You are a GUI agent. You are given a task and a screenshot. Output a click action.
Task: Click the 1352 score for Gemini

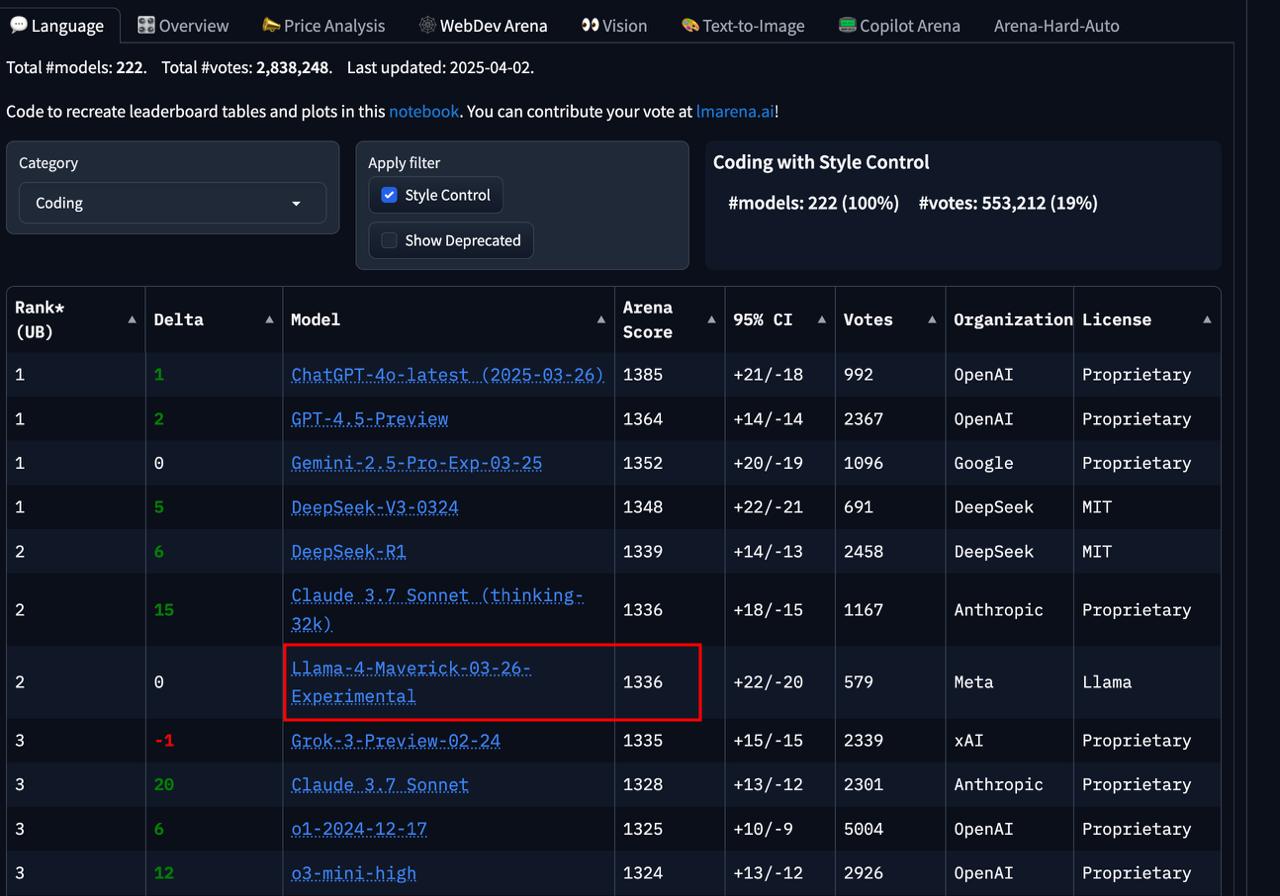click(x=670, y=463)
